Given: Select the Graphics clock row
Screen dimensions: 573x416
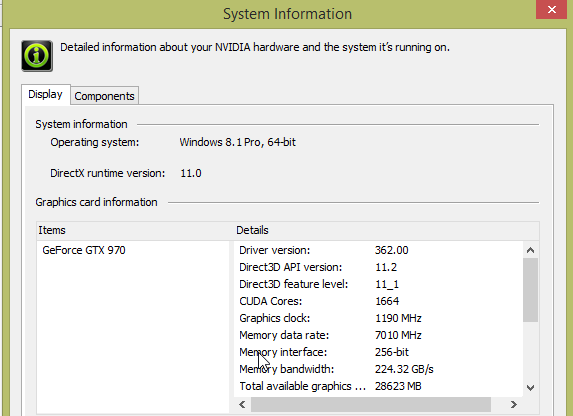Looking at the screenshot, I should click(378, 318).
